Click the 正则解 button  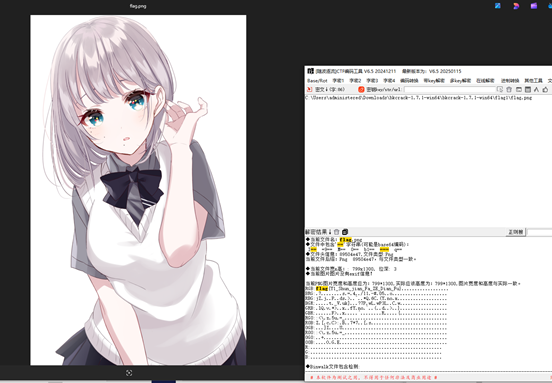coord(516,232)
